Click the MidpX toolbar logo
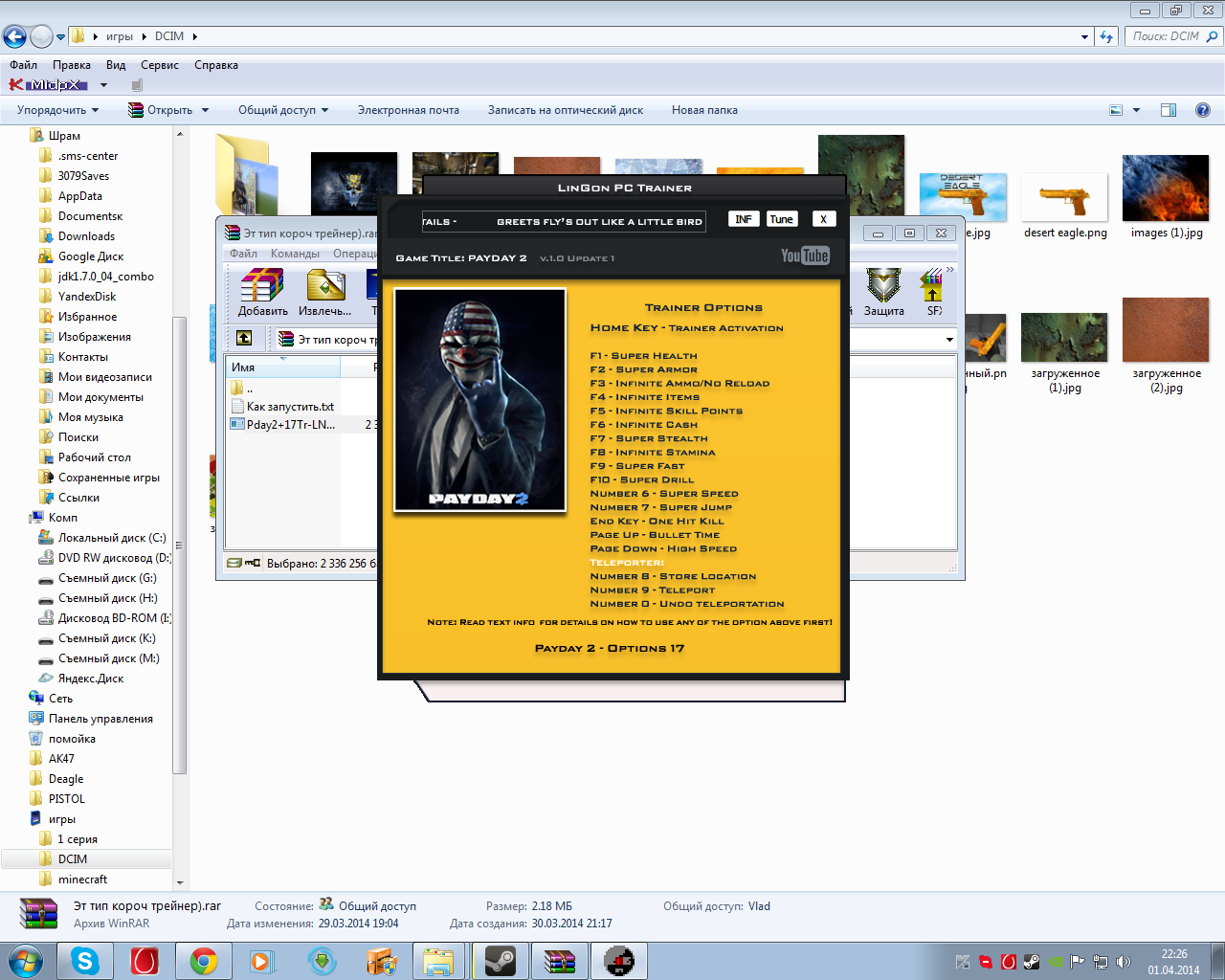This screenshot has height=980, width=1225. (48, 85)
